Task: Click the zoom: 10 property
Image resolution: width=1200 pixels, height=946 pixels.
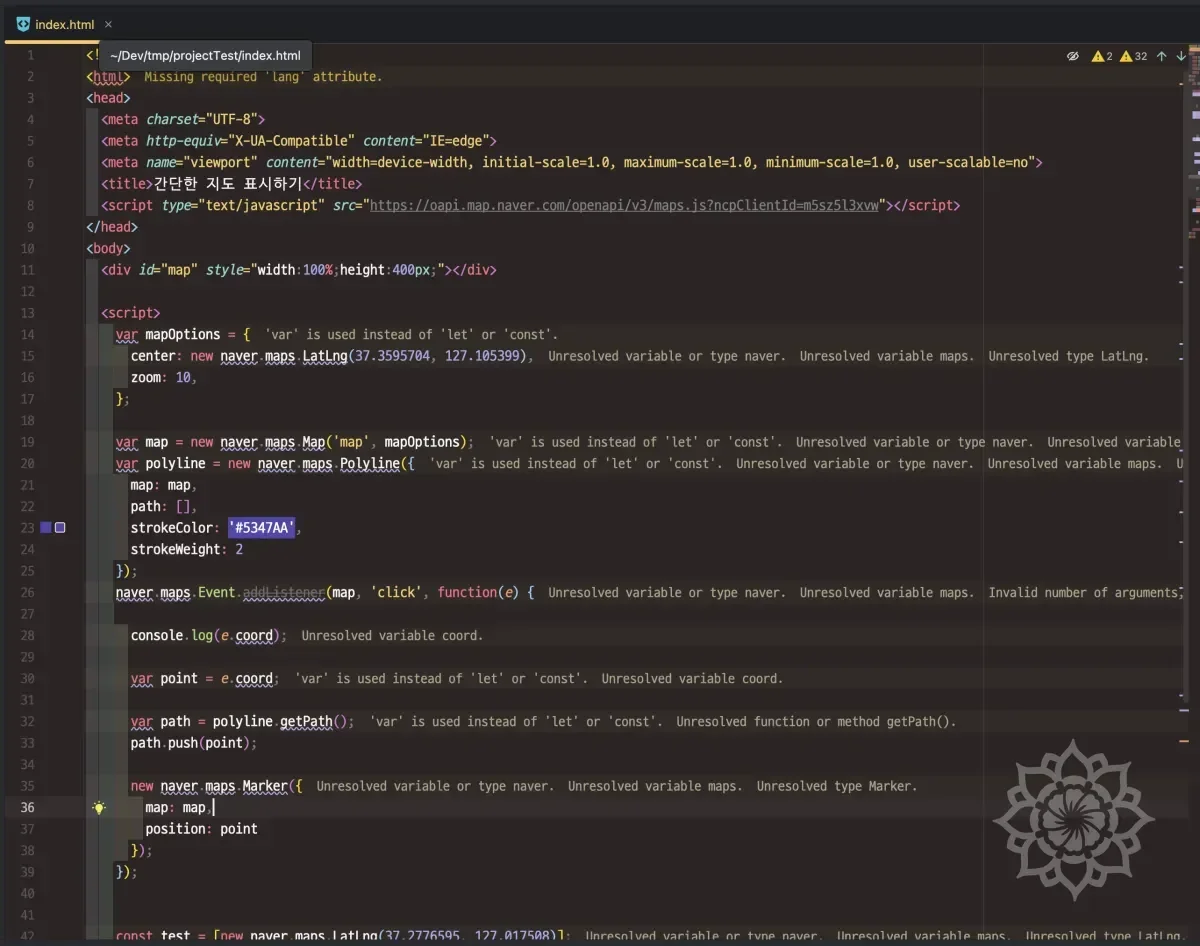Action: point(164,377)
